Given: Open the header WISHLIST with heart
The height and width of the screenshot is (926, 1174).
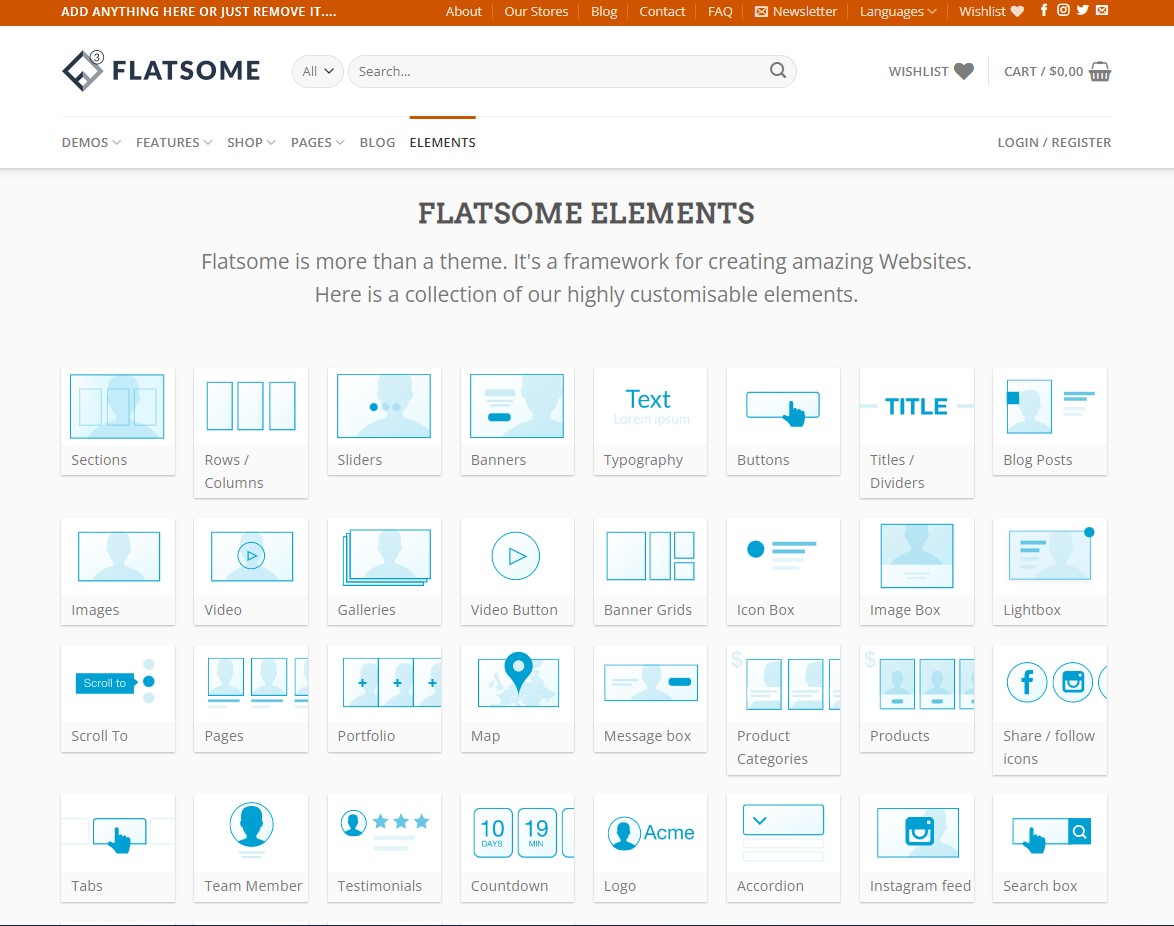Looking at the screenshot, I should point(931,71).
